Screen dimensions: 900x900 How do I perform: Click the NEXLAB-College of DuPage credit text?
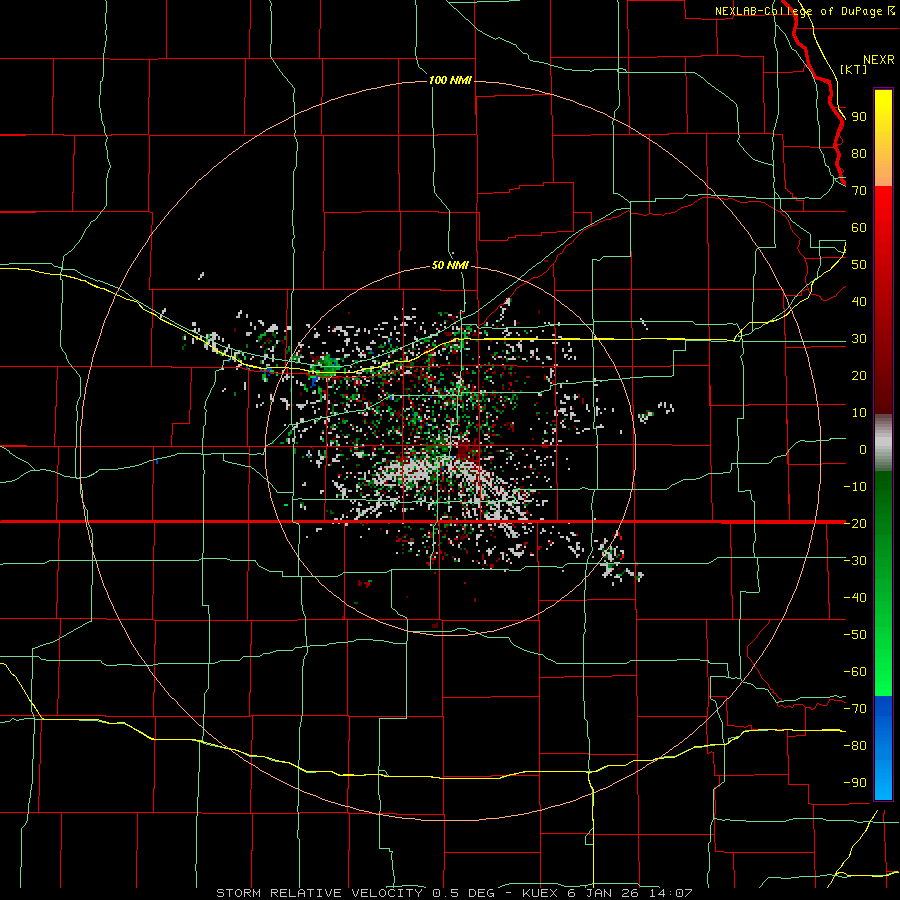point(804,11)
